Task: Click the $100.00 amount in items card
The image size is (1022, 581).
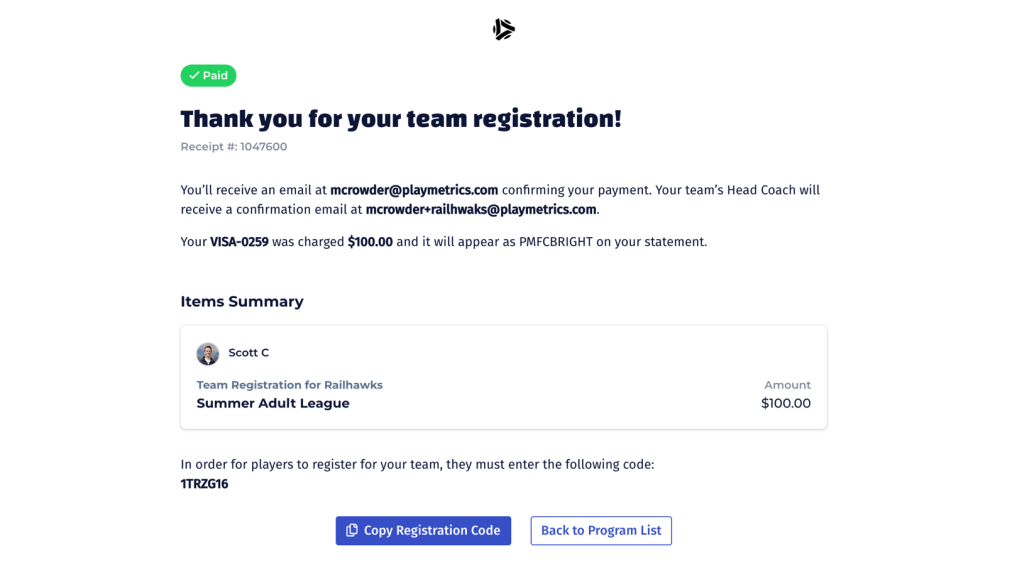Action: [786, 404]
